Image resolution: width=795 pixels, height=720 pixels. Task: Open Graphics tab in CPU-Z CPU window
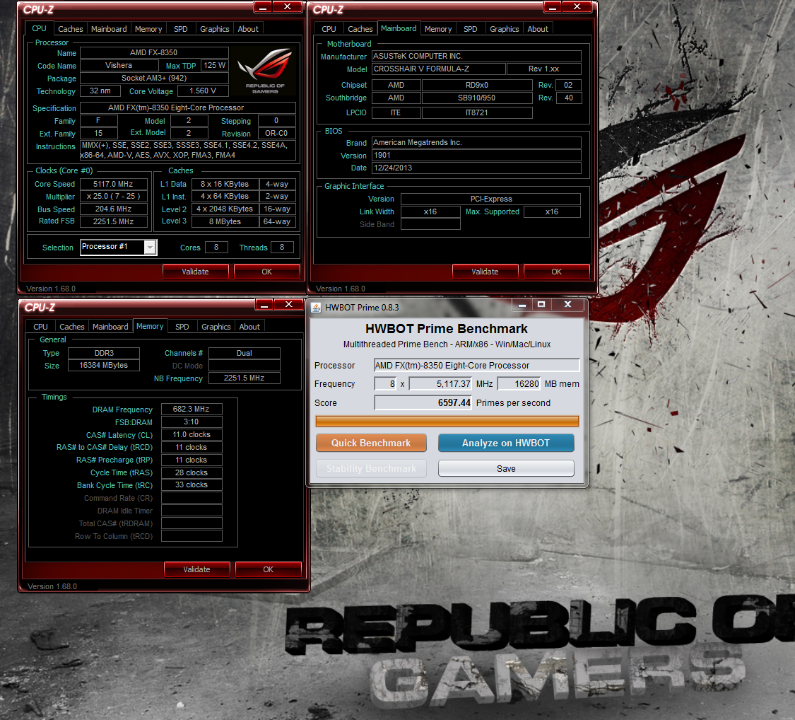[x=214, y=29]
